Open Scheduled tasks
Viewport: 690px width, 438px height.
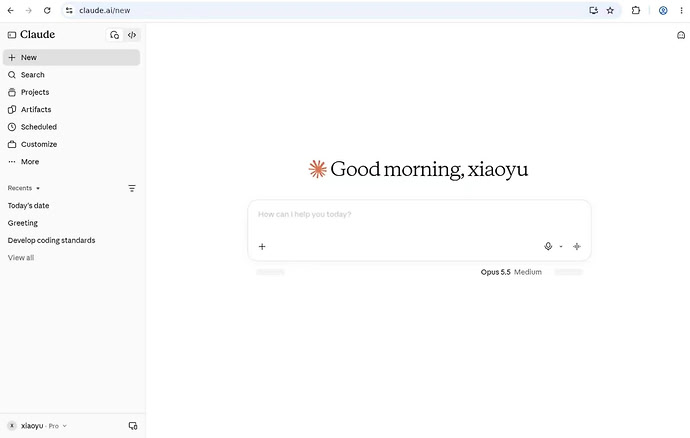(71, 127)
